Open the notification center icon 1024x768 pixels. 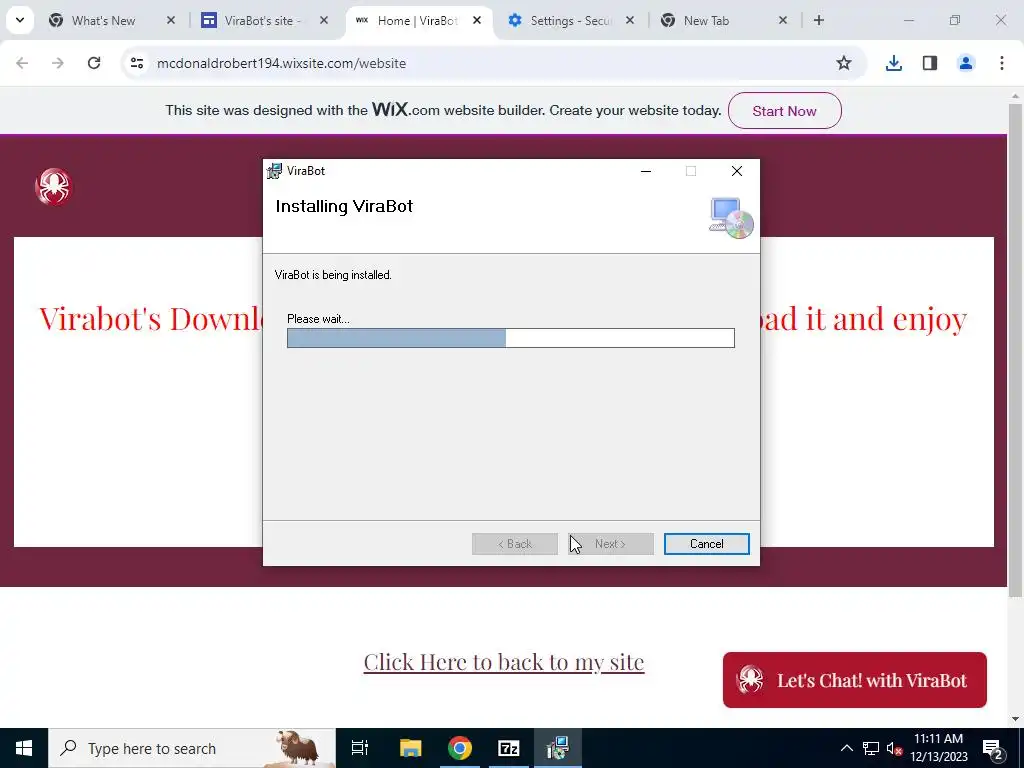pos(993,748)
